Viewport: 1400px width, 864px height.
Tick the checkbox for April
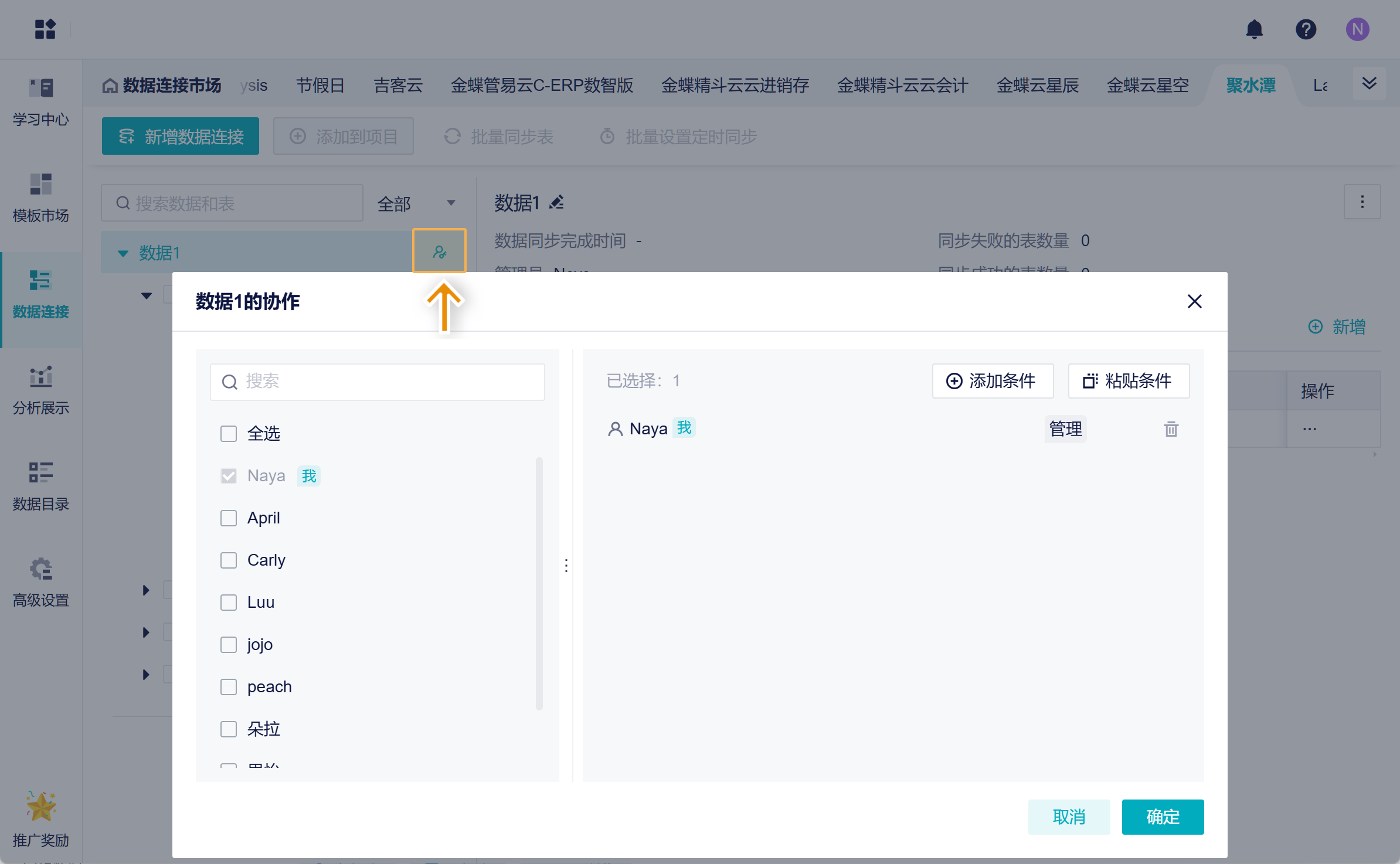tap(229, 518)
